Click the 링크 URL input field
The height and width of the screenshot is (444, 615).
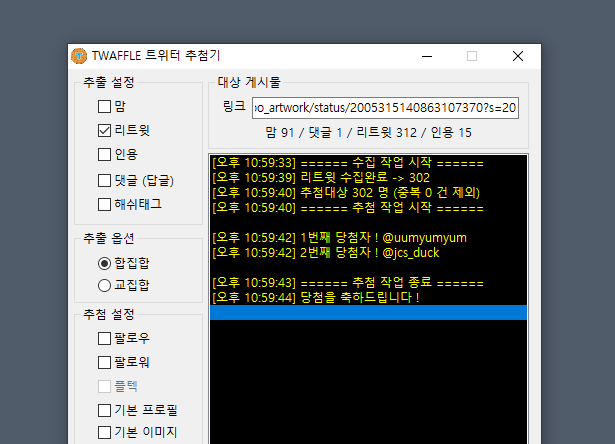click(385, 107)
